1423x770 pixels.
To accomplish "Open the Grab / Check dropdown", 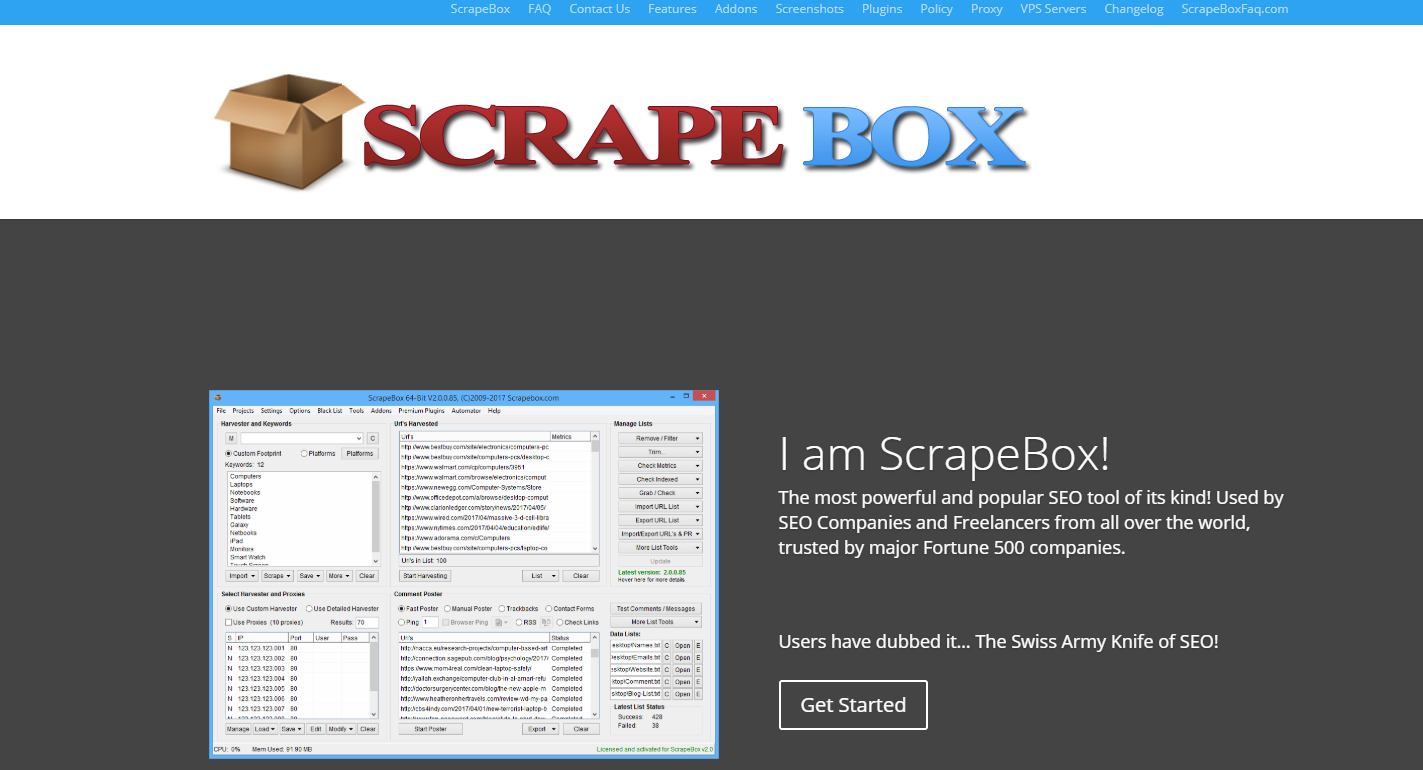I will pyautogui.click(x=660, y=493).
